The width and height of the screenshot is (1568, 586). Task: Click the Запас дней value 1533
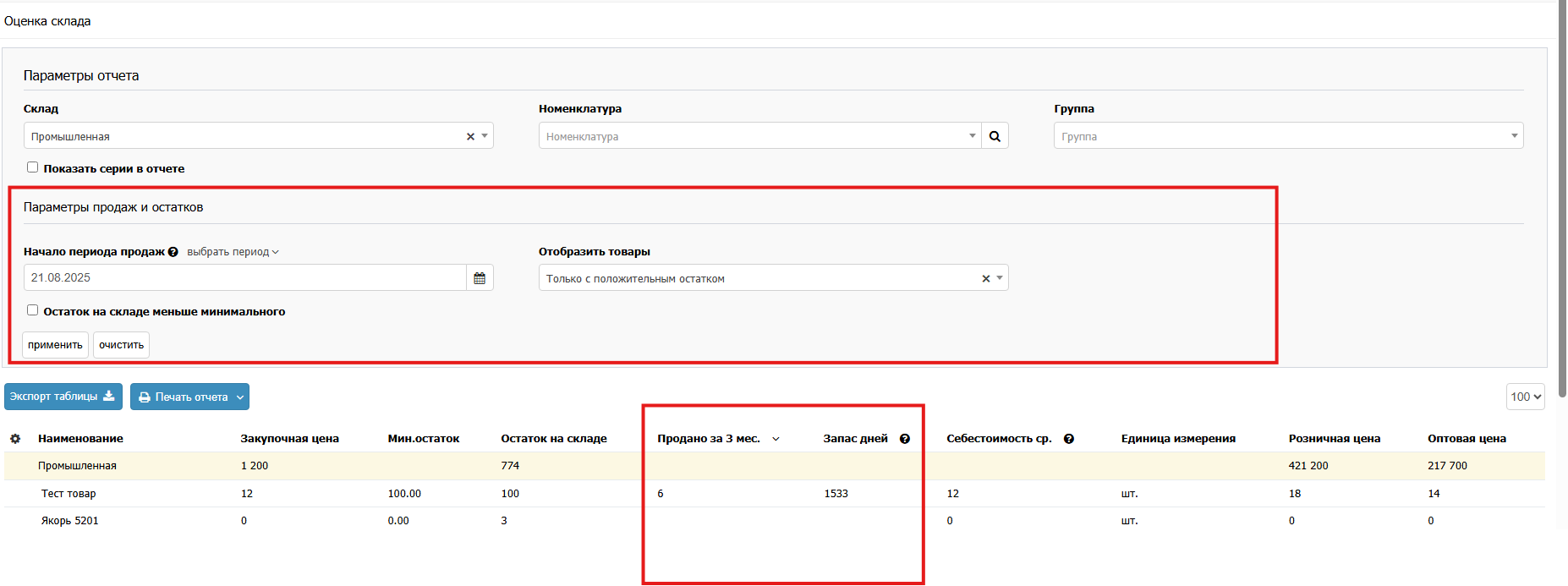[x=836, y=494]
